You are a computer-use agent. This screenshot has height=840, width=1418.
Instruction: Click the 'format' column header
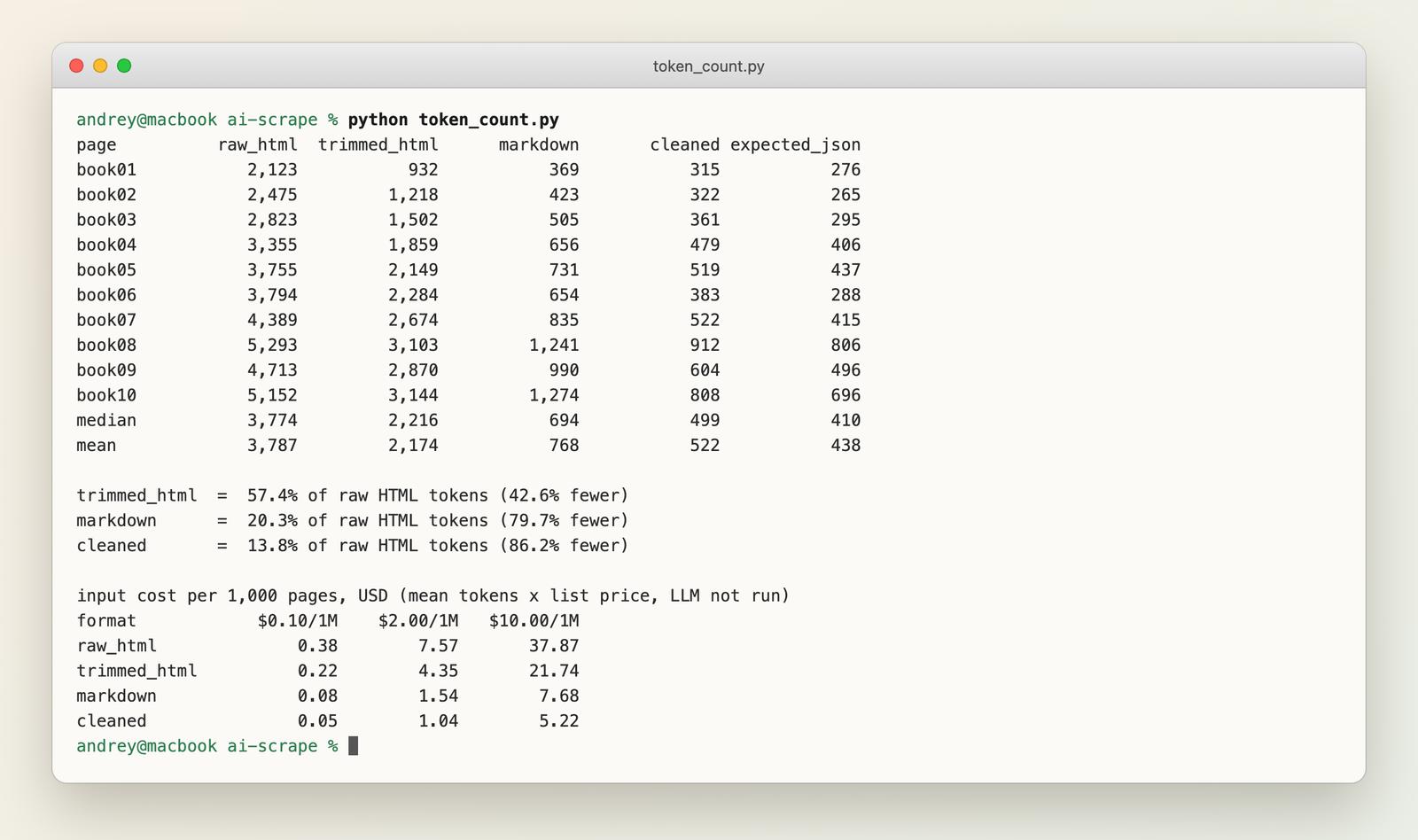click(x=106, y=620)
